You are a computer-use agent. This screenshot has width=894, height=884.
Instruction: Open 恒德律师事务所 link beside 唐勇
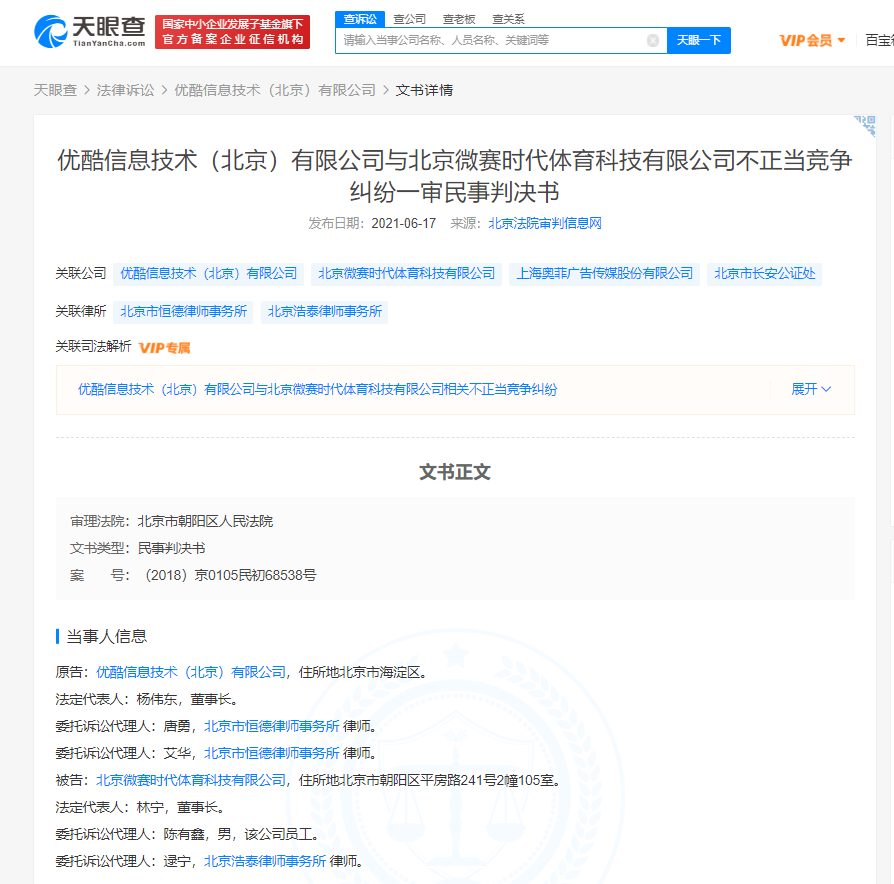click(x=272, y=727)
